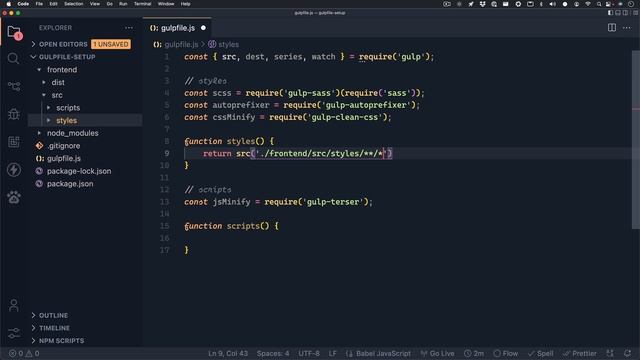
Task: Open the View menu
Action: [x=95, y=4]
